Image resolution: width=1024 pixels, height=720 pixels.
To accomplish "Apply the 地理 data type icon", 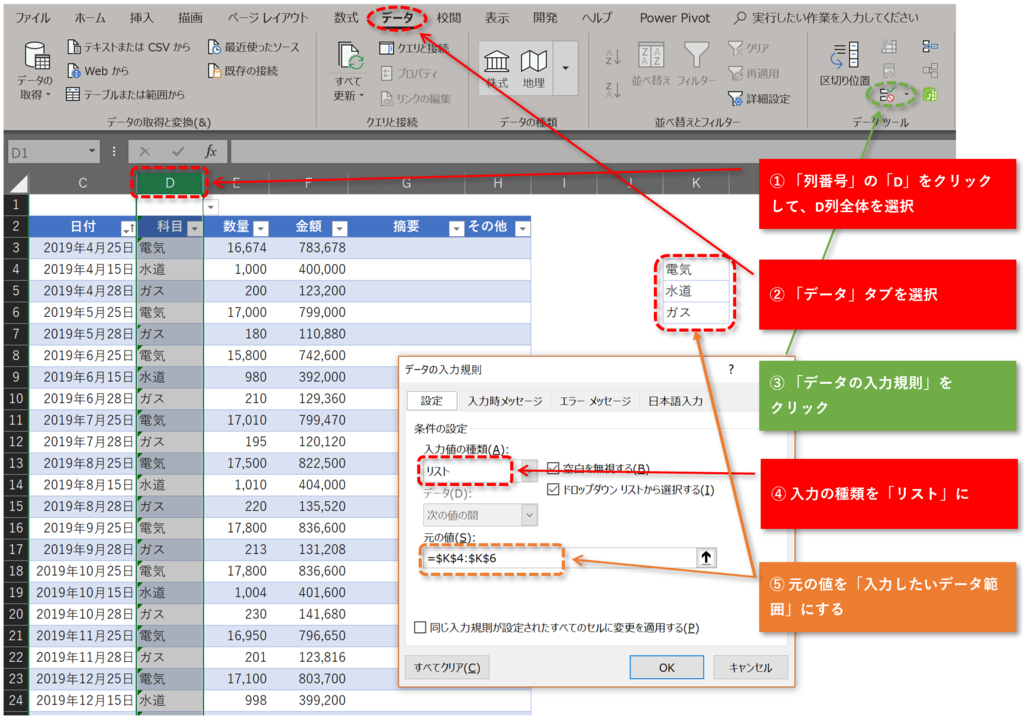I will click(532, 60).
